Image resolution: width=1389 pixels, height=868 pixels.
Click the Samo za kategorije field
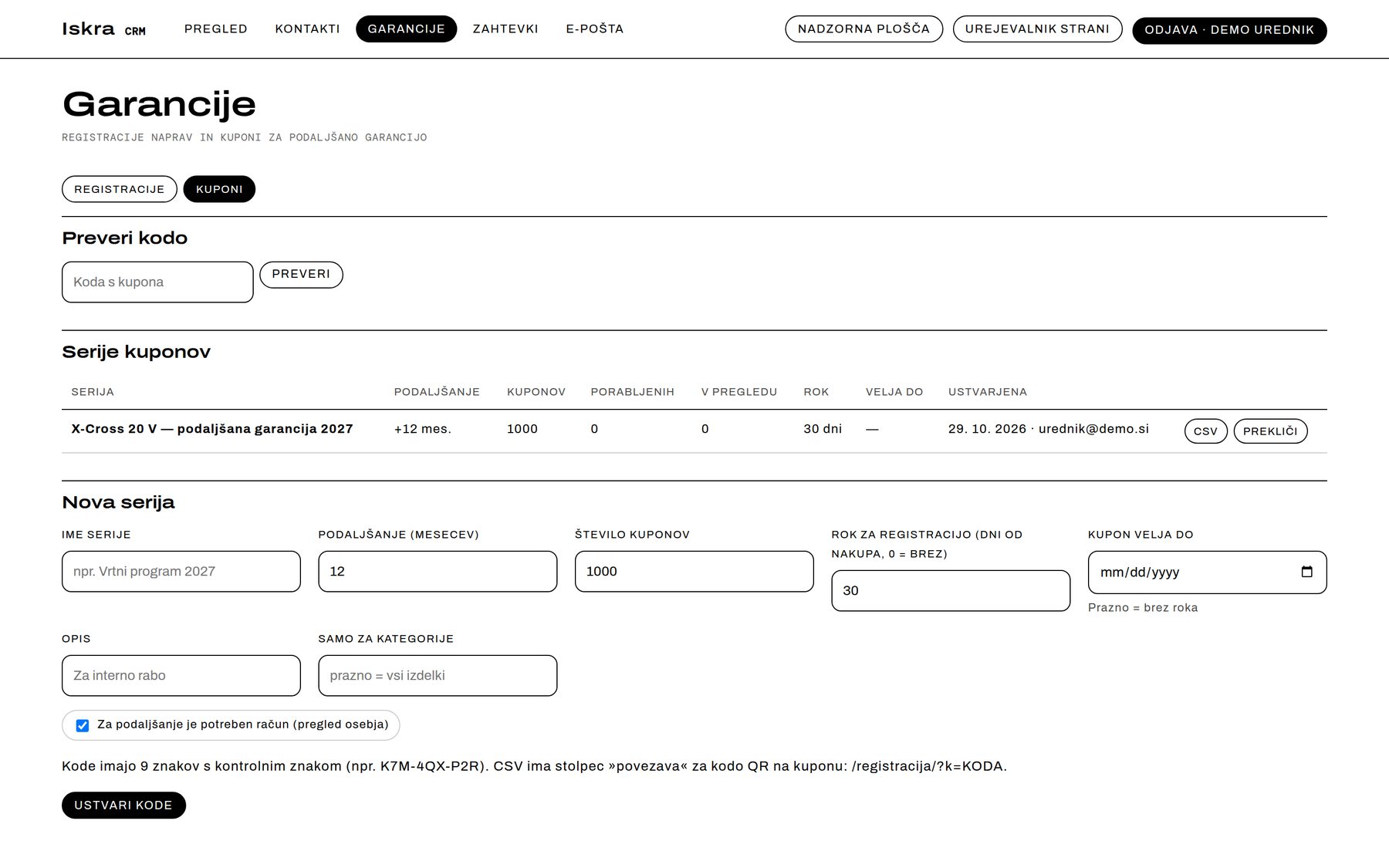click(438, 675)
